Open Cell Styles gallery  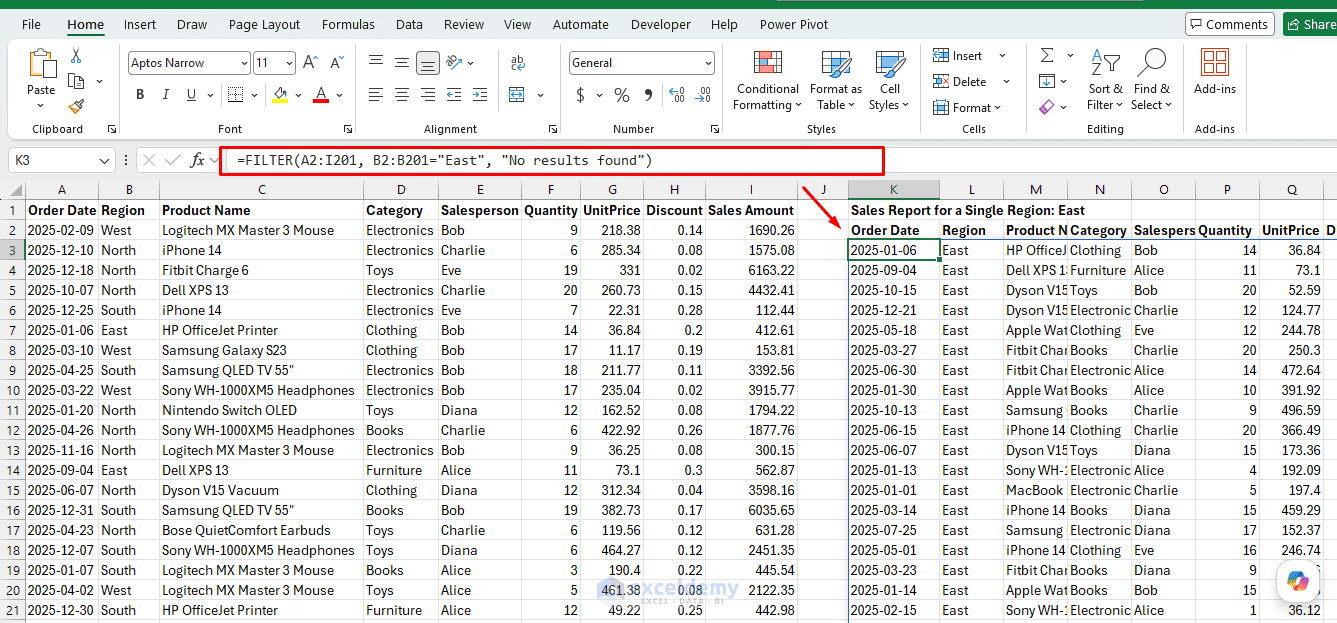(x=889, y=80)
